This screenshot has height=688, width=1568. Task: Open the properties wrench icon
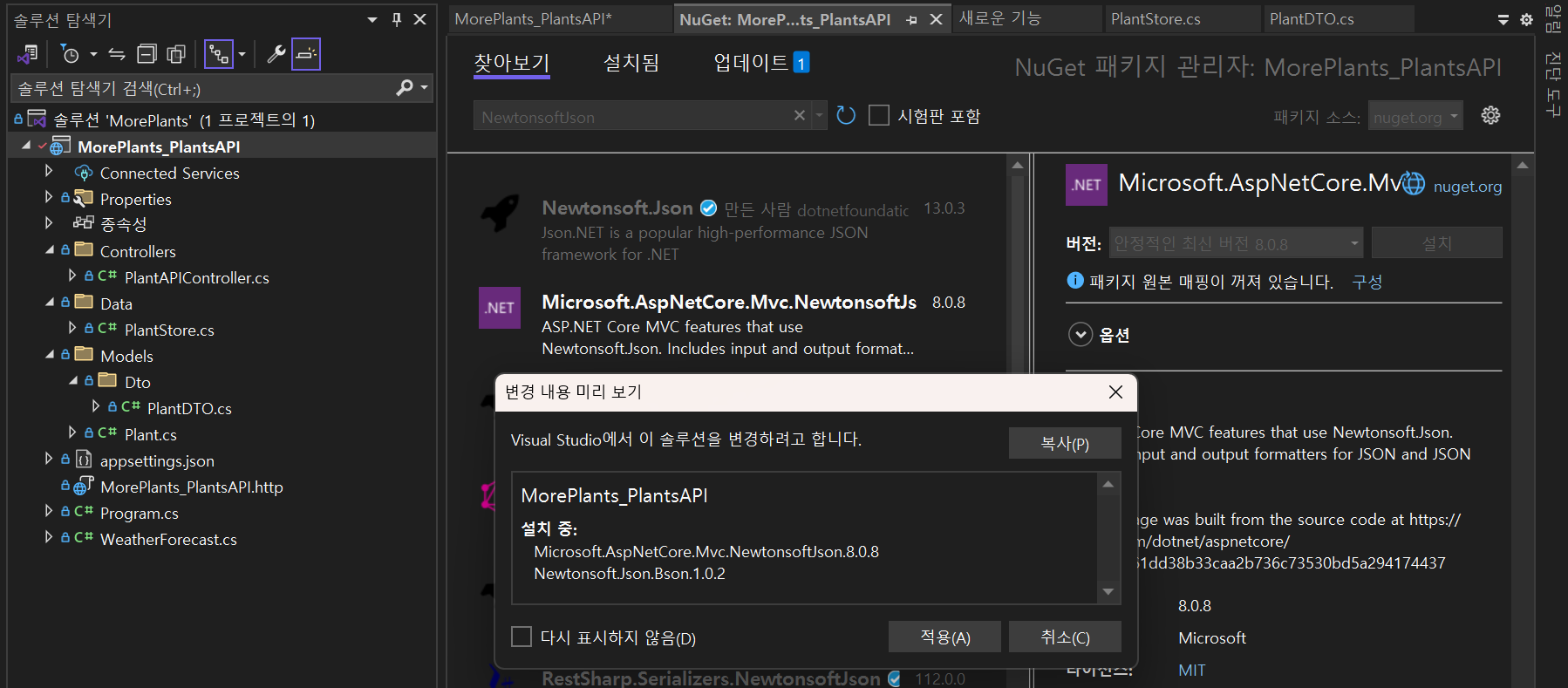coord(276,54)
